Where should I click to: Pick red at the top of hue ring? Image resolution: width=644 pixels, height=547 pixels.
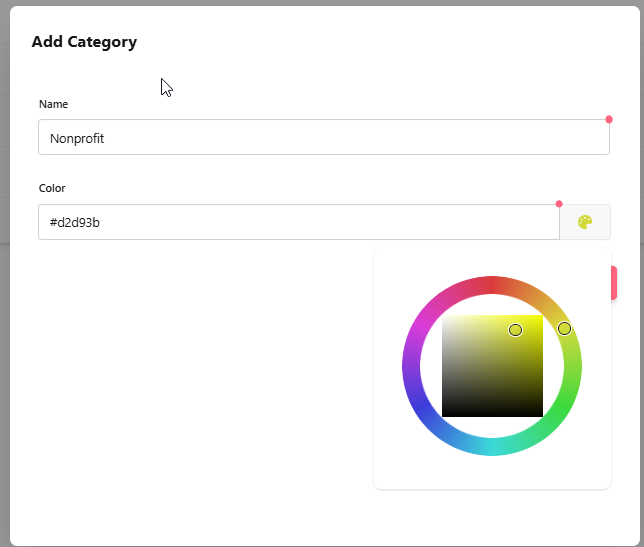pyautogui.click(x=492, y=284)
